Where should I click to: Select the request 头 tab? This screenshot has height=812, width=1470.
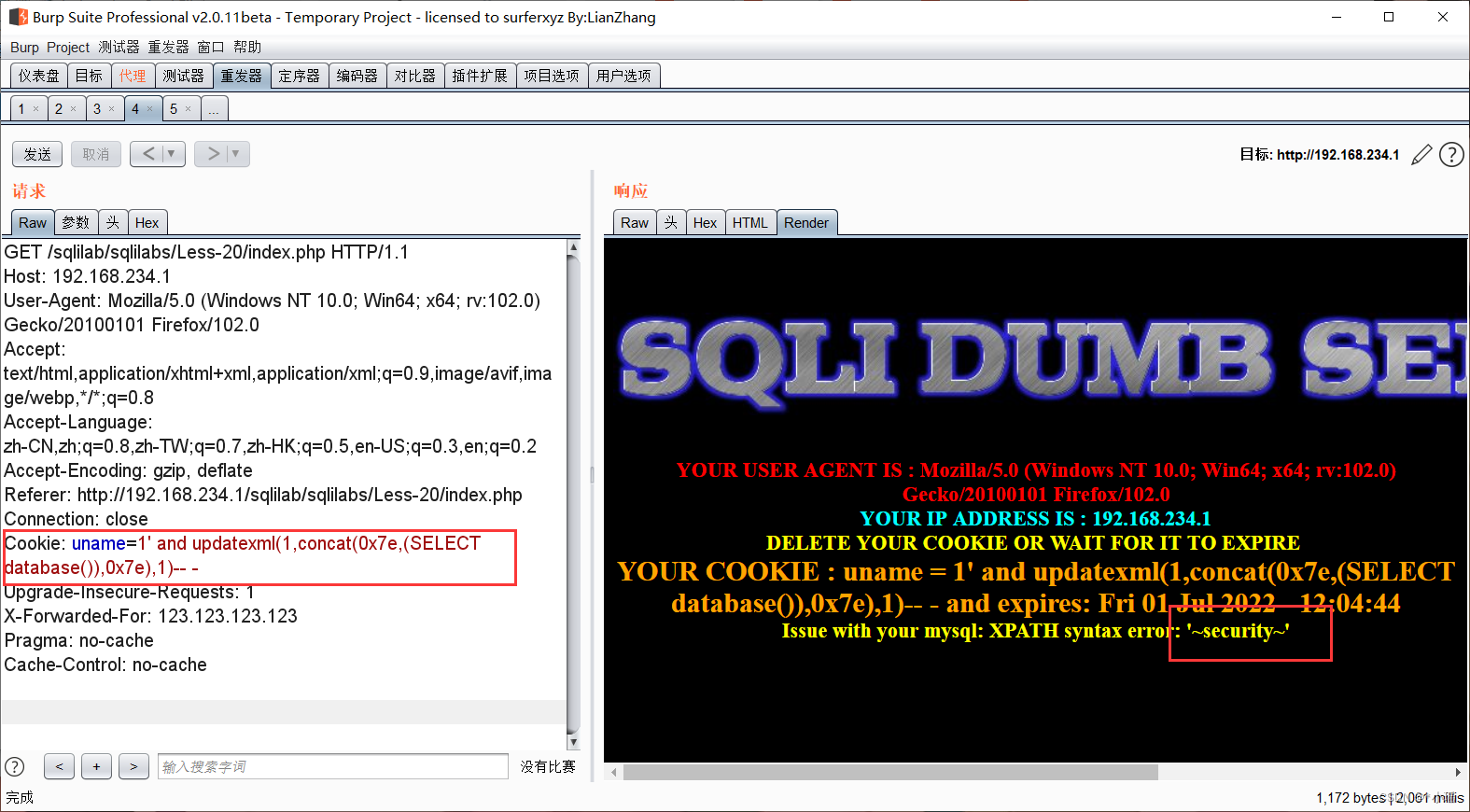click(x=113, y=222)
